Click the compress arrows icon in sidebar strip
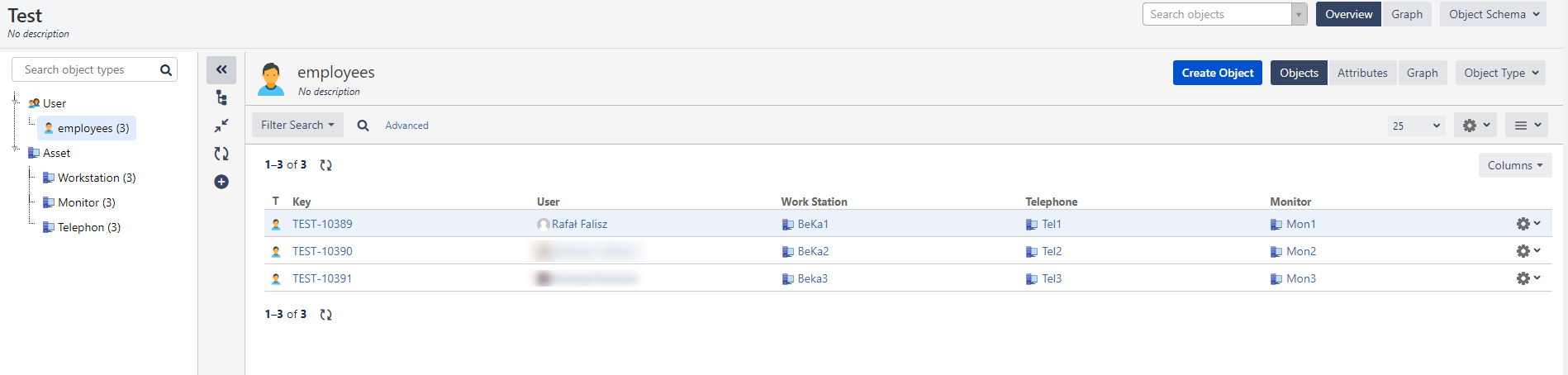The image size is (1568, 375). tap(221, 126)
